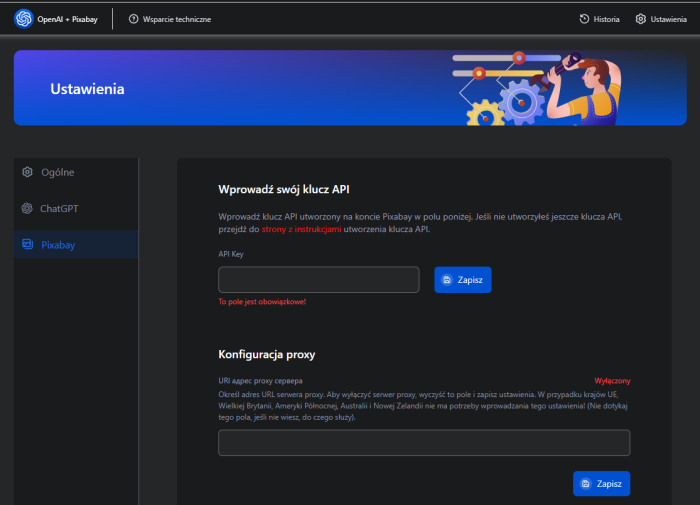Click the Historia clock icon
The width and height of the screenshot is (700, 505).
tap(584, 19)
